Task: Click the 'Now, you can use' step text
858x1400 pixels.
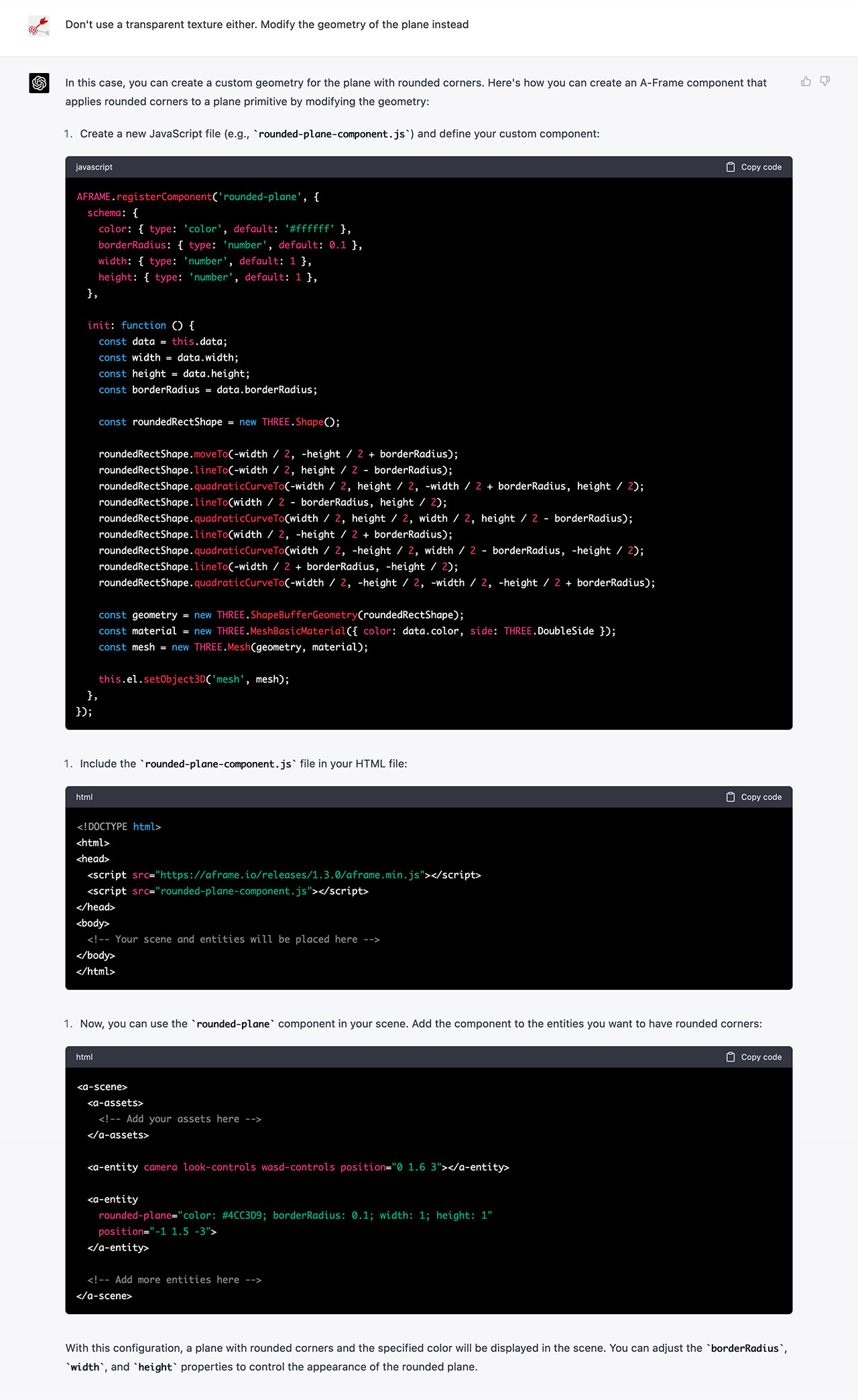Action: 421,1024
